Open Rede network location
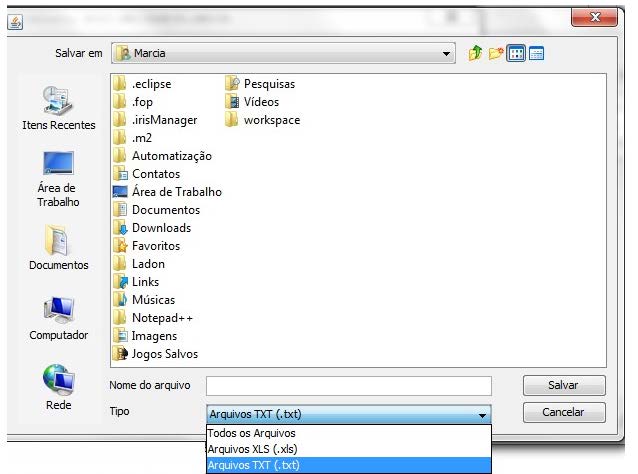 [59, 388]
